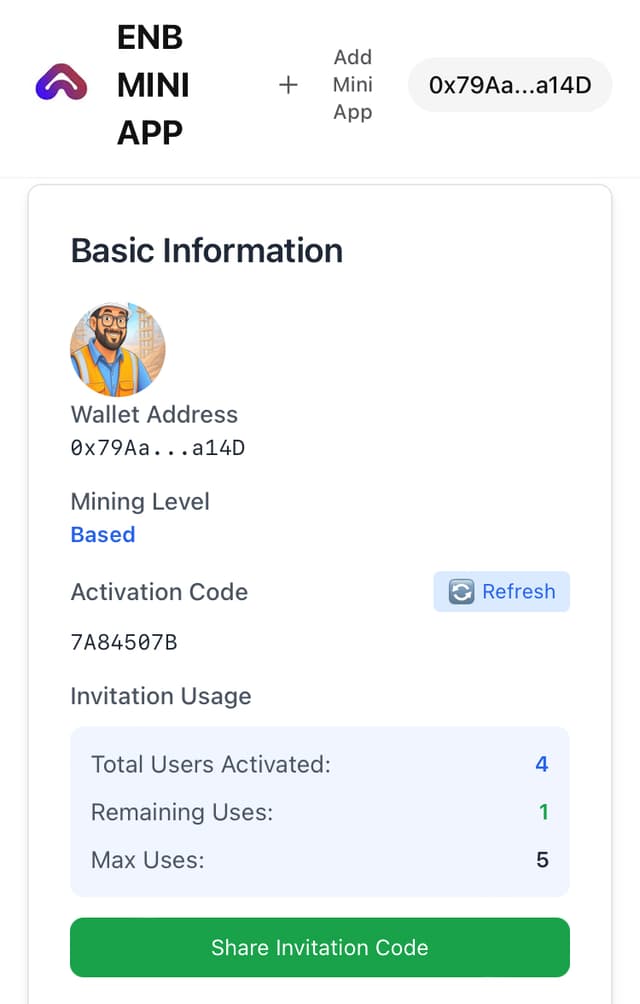Select the construction worker avatar image

[117, 348]
